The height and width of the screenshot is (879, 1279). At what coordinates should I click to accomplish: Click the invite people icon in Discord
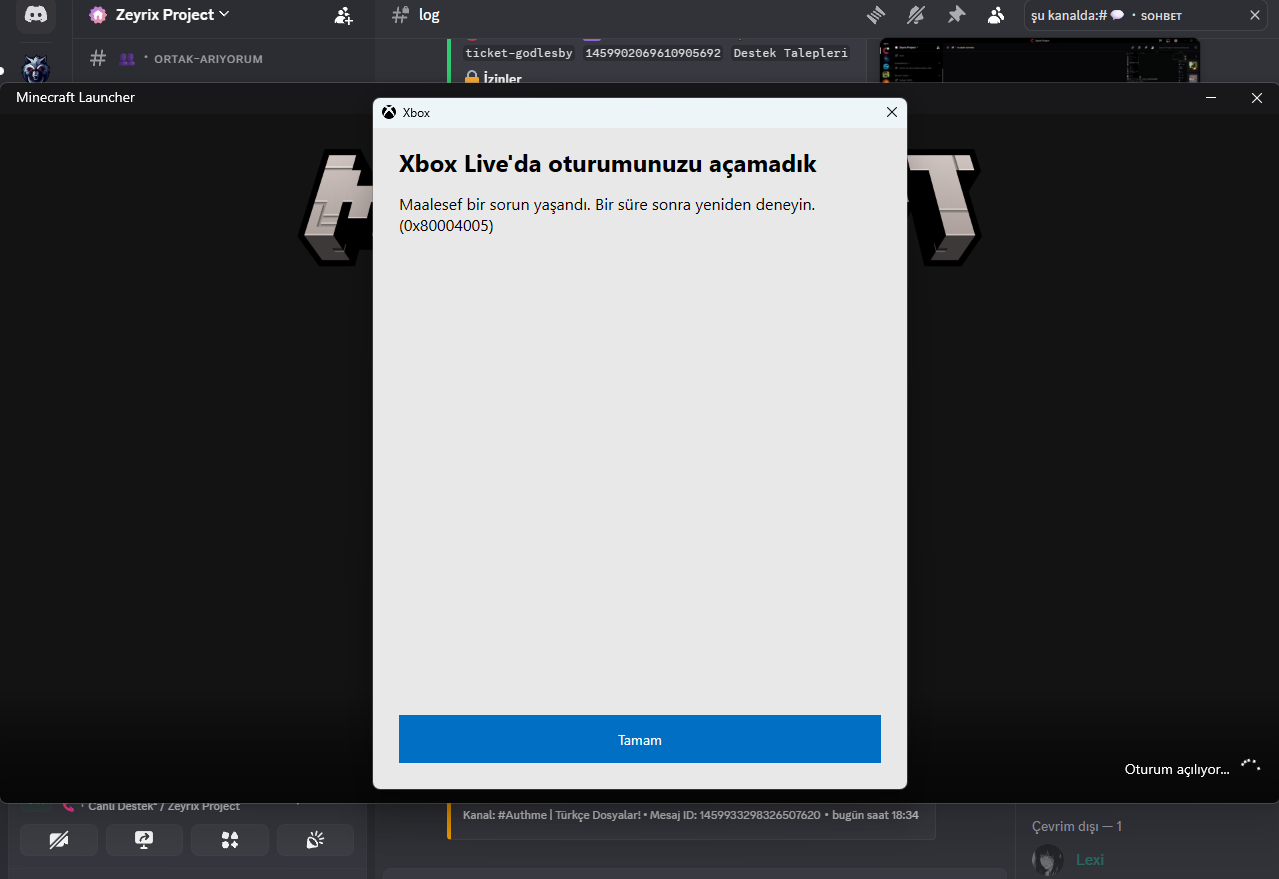[x=344, y=15]
